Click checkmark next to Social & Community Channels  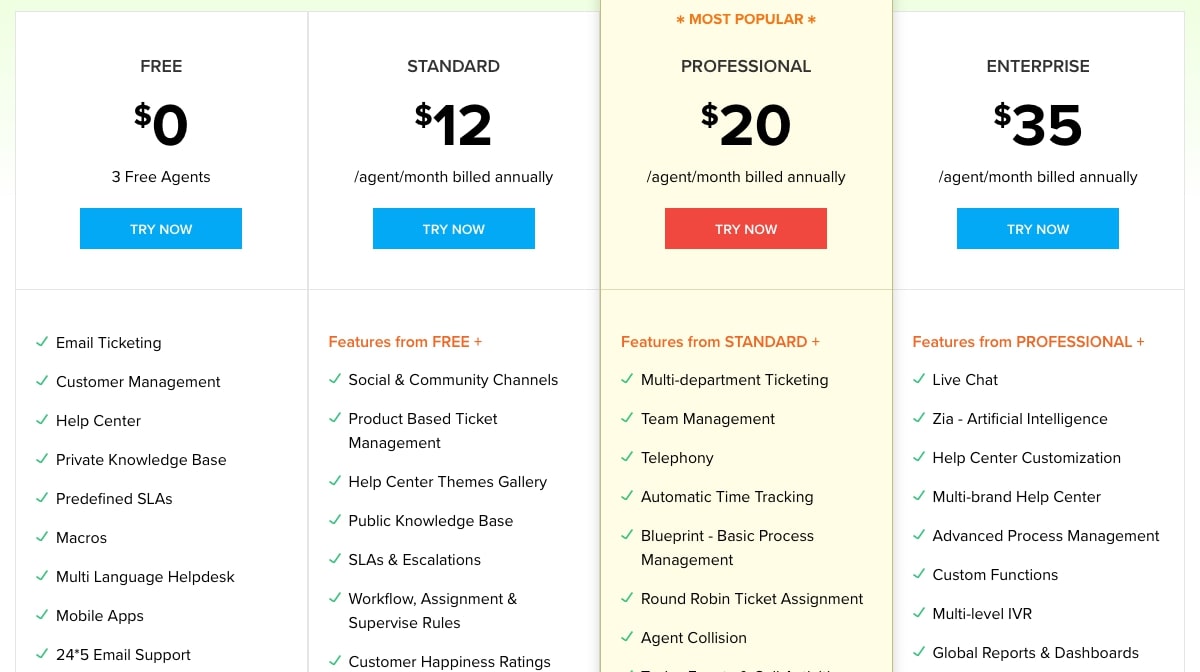click(334, 379)
